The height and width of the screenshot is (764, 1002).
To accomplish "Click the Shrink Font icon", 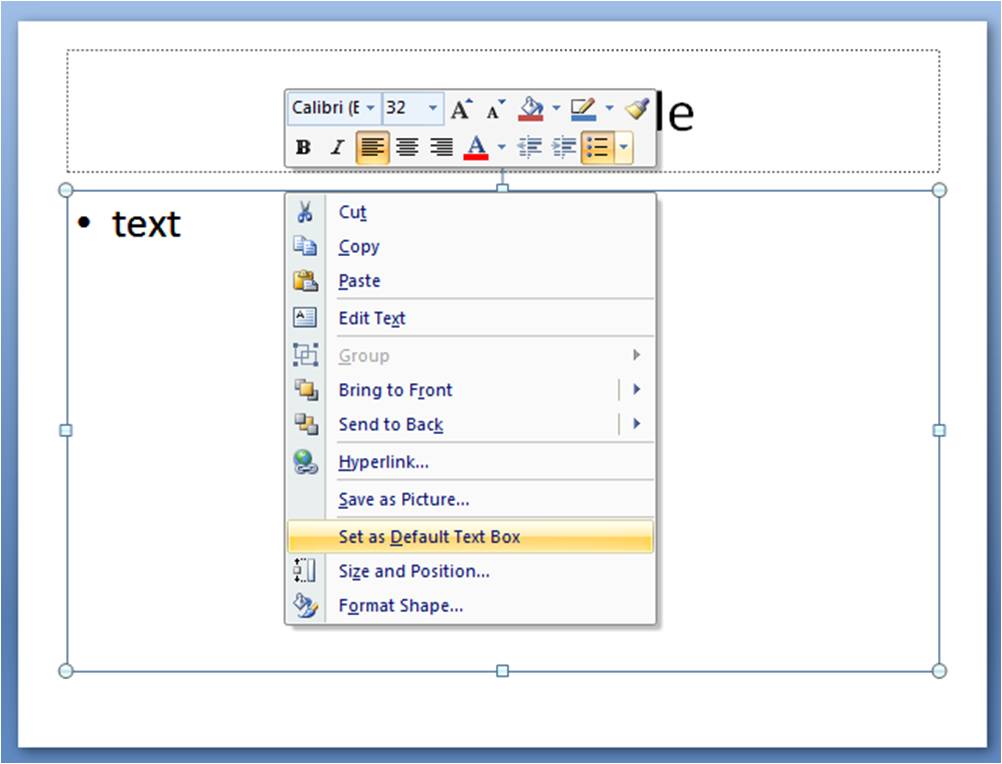I will pos(493,107).
